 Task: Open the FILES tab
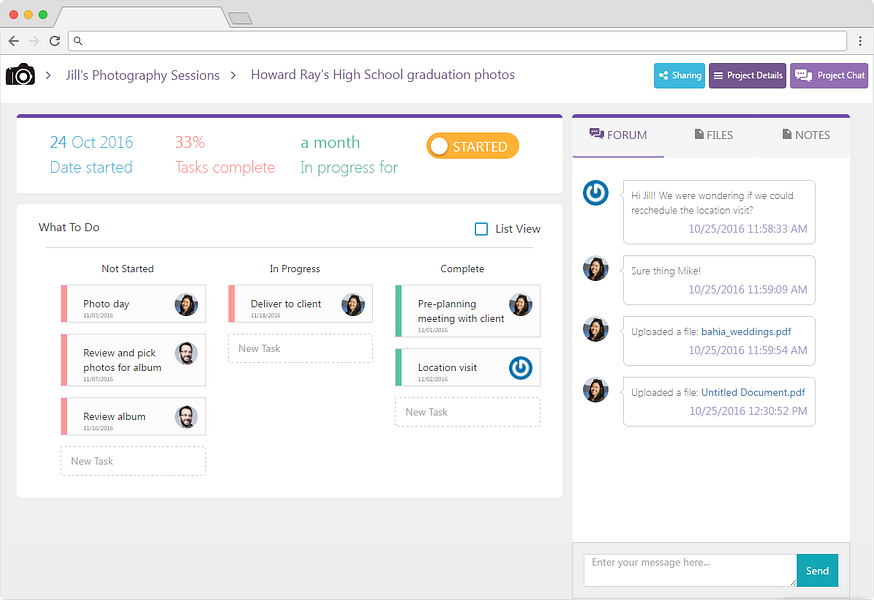pyautogui.click(x=713, y=135)
